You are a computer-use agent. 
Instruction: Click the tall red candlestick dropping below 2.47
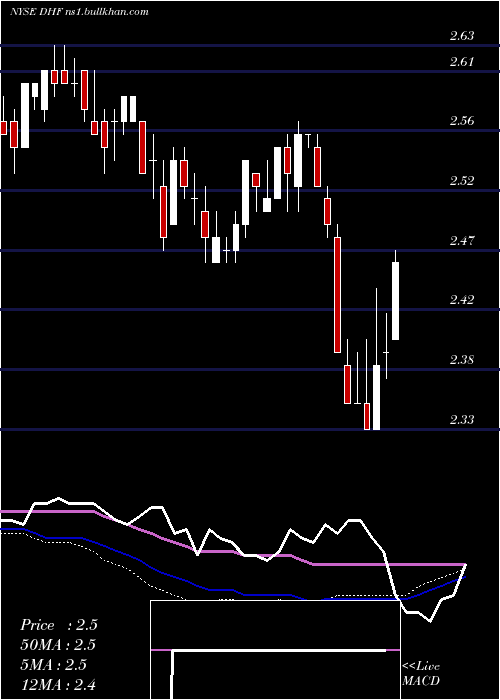[338, 295]
